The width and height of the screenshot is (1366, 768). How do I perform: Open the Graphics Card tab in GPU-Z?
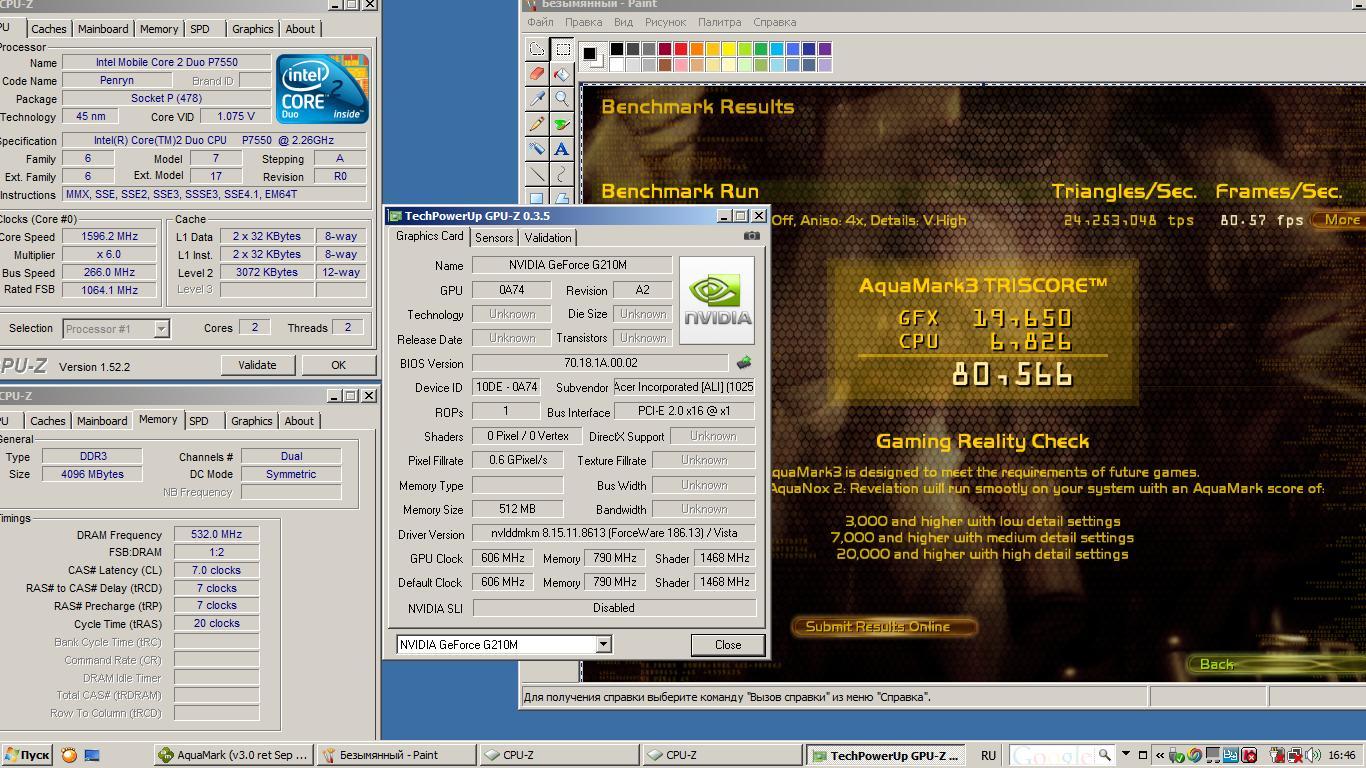tap(429, 236)
